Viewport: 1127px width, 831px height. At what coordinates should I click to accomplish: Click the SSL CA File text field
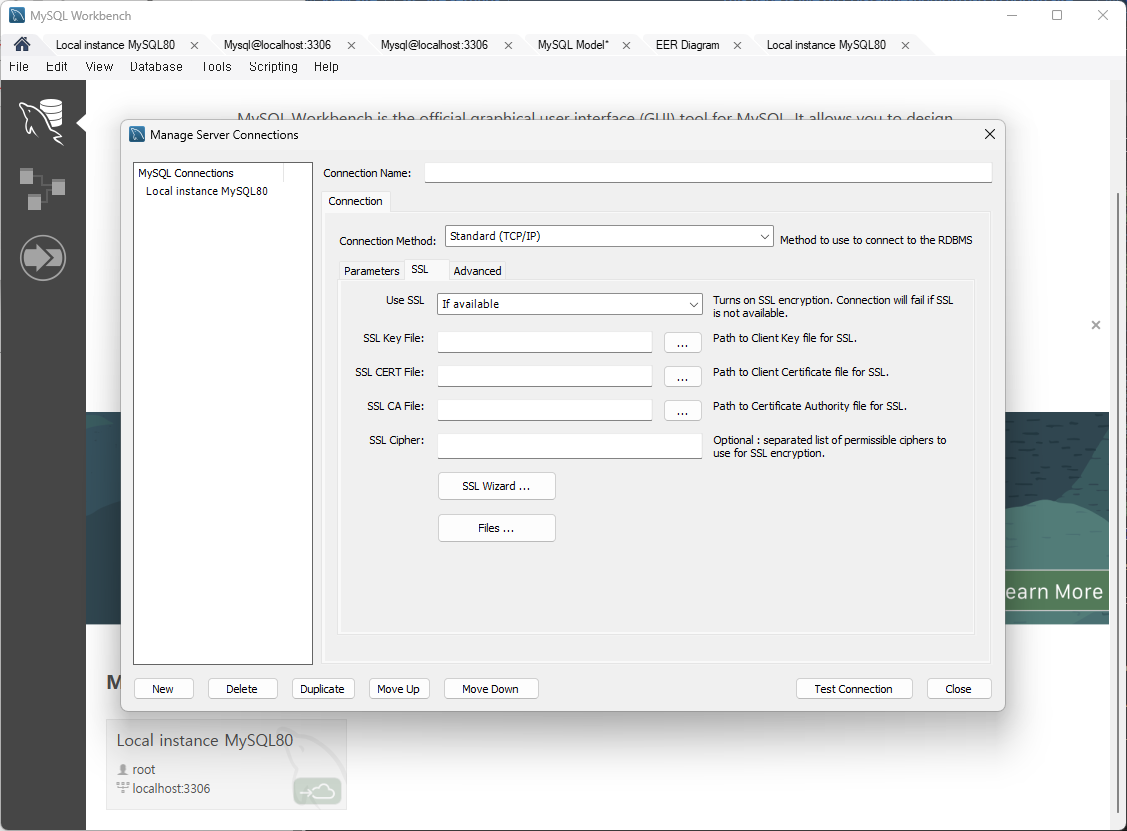click(x=545, y=410)
